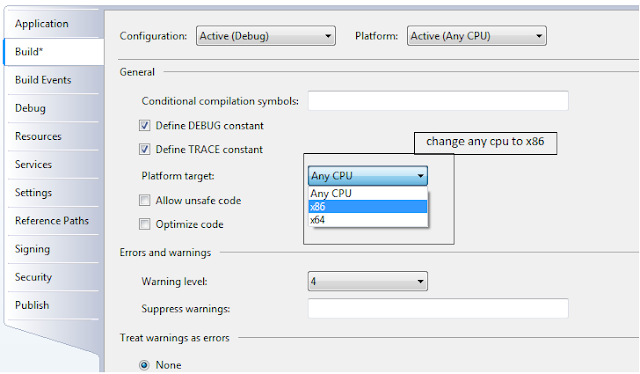Toggle Define TRACE constant checkbox
The height and width of the screenshot is (374, 640).
pos(144,149)
